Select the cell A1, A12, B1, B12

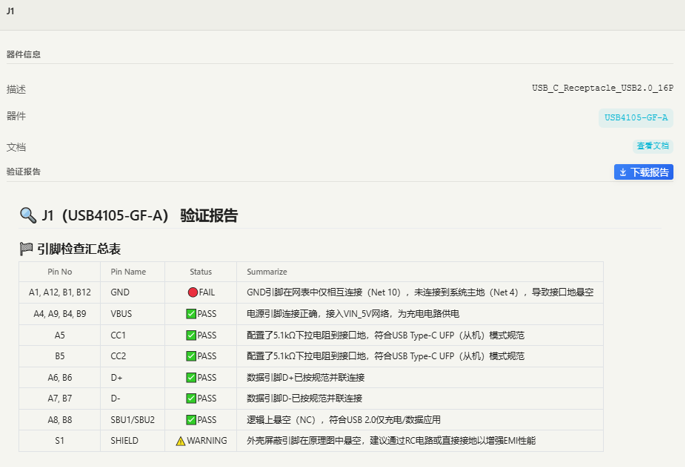click(x=60, y=292)
